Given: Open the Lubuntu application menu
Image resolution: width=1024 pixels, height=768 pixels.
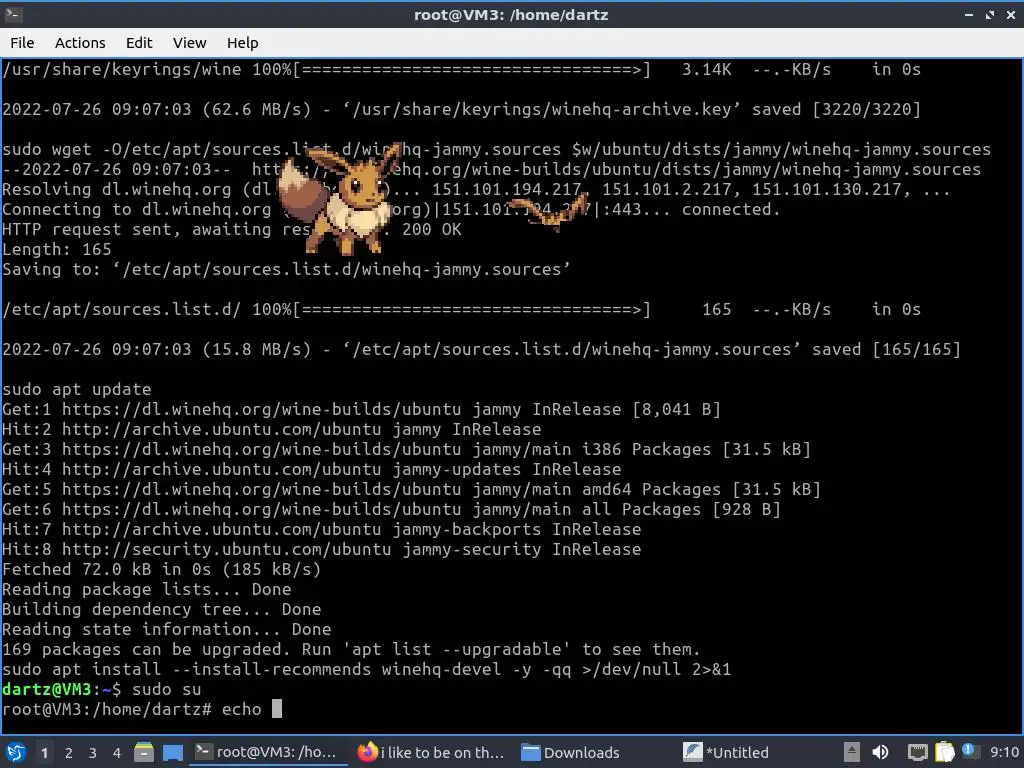Looking at the screenshot, I should coord(16,752).
